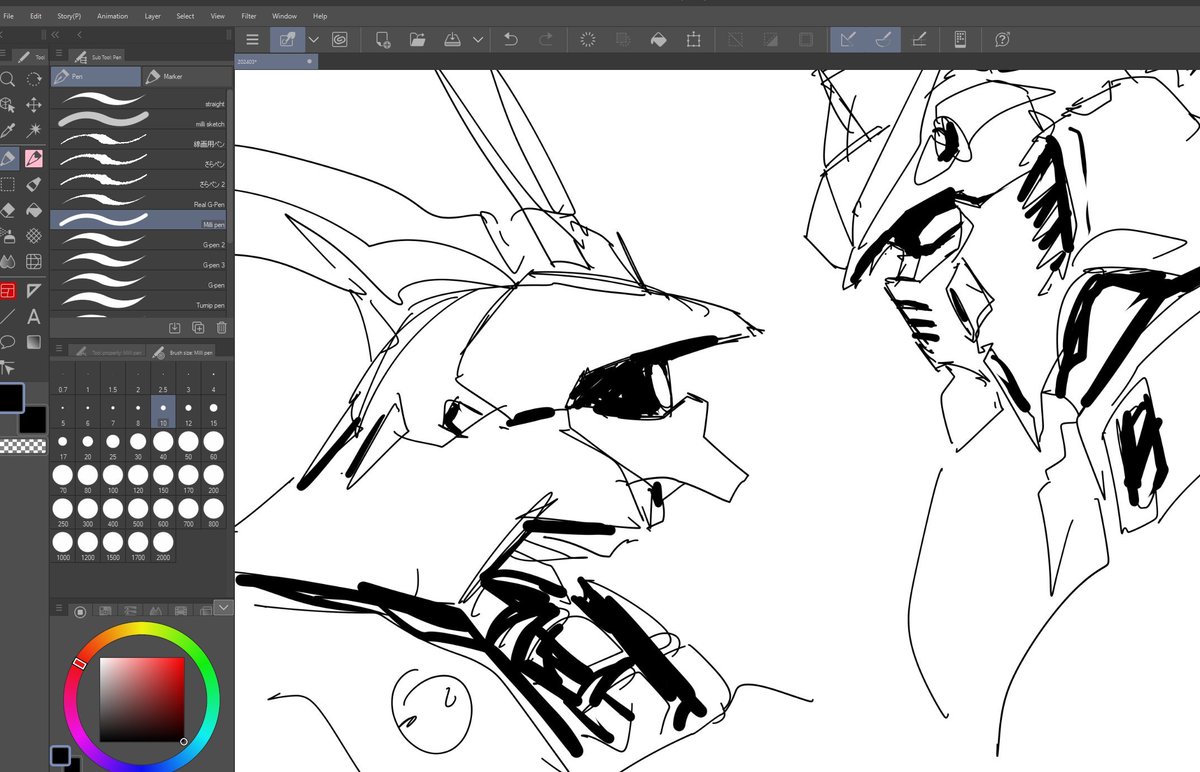Create a new canvas from command bar

pyautogui.click(x=383, y=39)
